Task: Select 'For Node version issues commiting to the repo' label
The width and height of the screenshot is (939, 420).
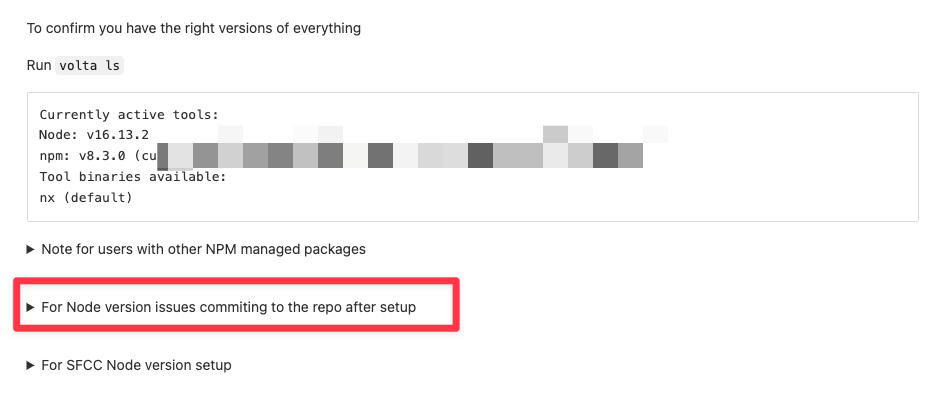Action: 229,307
